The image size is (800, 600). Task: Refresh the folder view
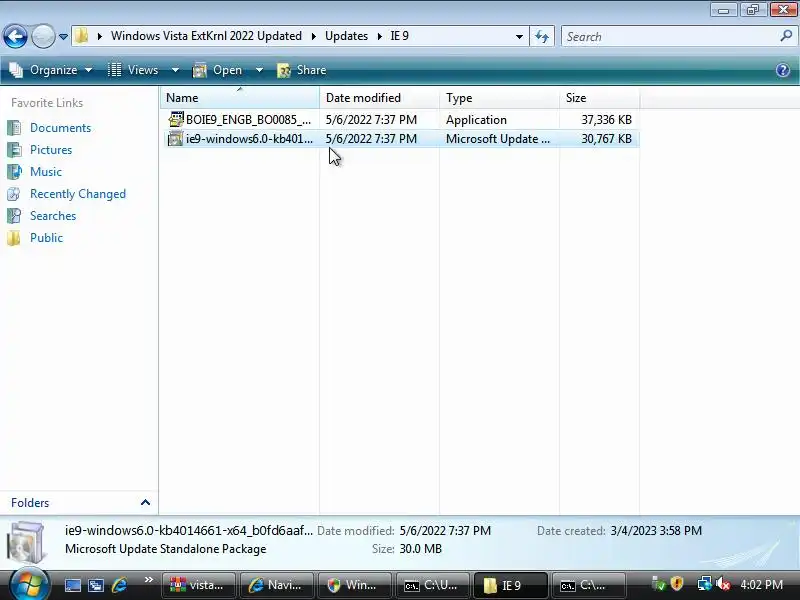542,36
